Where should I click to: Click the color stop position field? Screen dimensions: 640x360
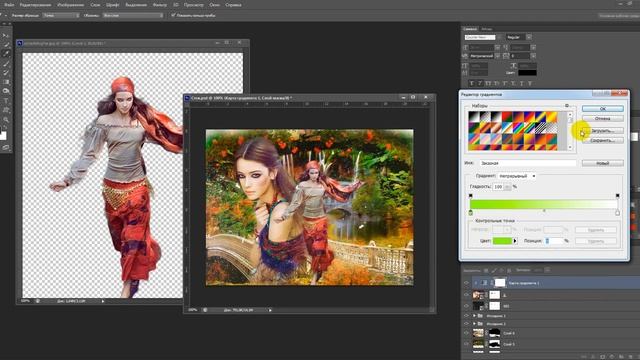[554, 241]
